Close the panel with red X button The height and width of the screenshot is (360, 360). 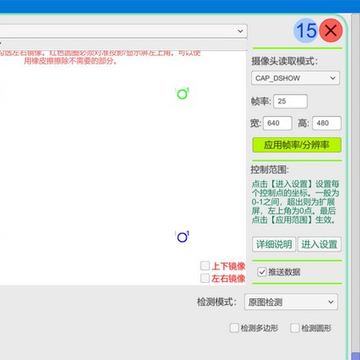pyautogui.click(x=331, y=30)
